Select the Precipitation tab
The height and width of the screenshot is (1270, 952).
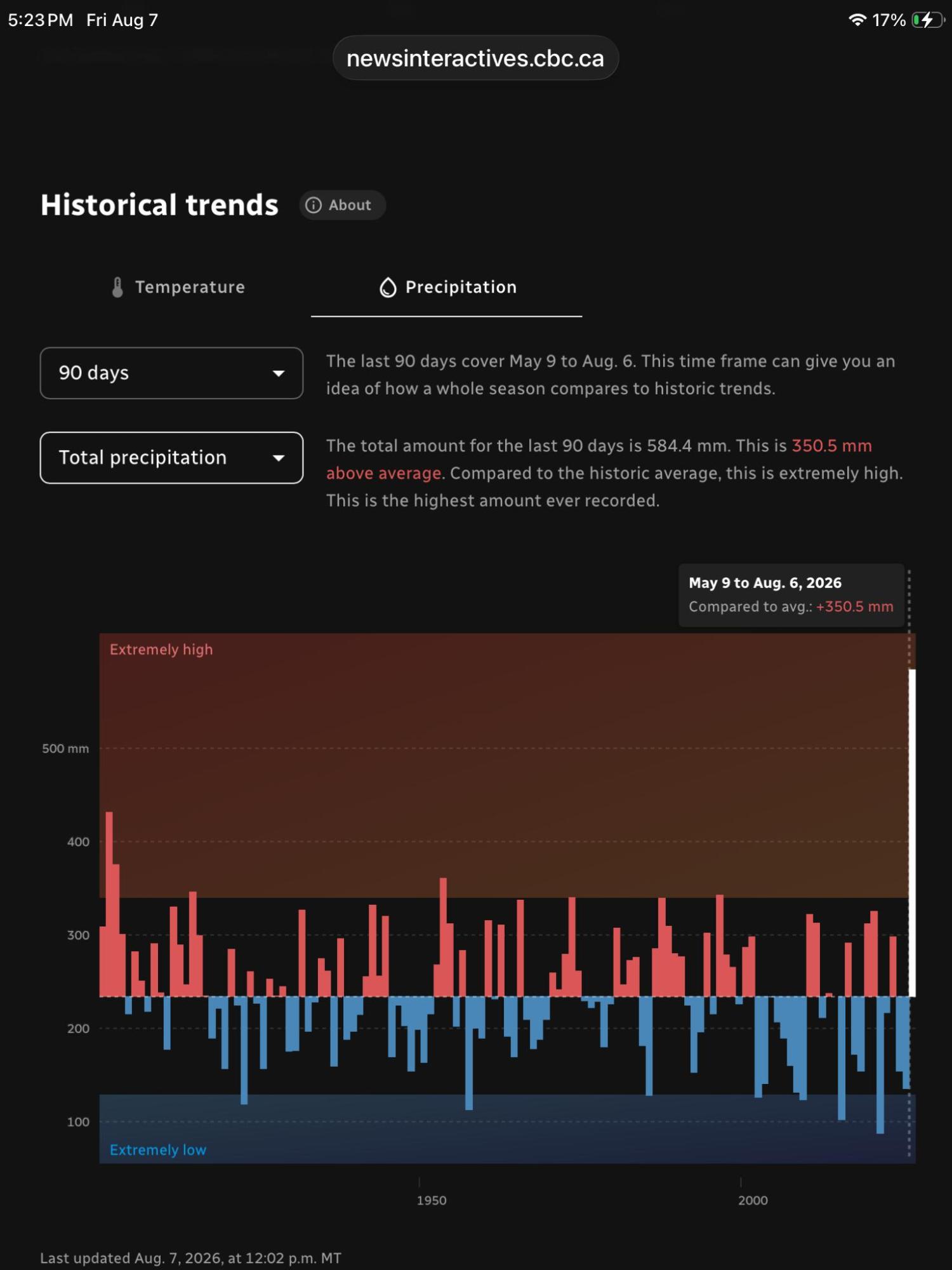447,287
